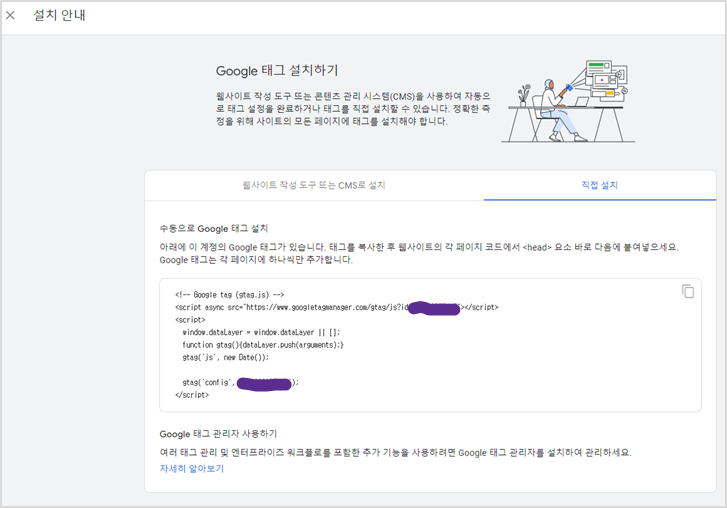Click gtag('config' code line
The height and width of the screenshot is (508, 727).
point(240,382)
